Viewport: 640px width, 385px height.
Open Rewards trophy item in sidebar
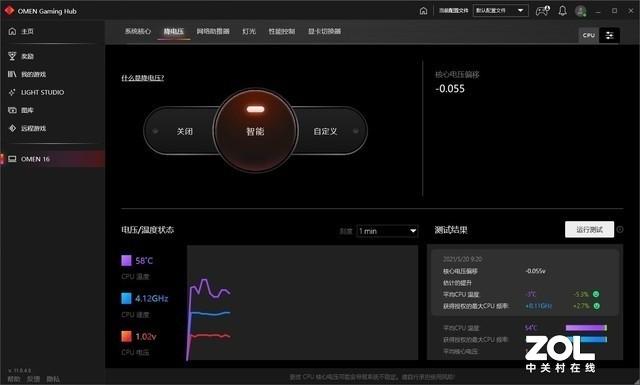point(21,56)
